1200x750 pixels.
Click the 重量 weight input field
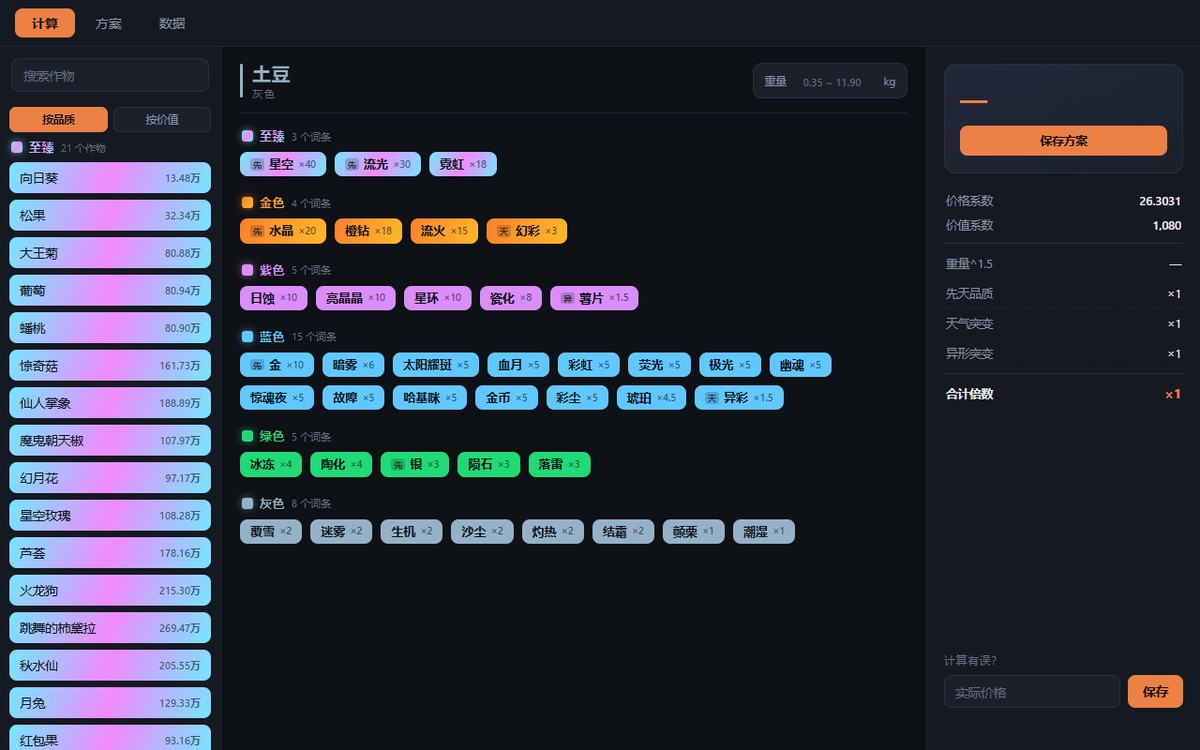pyautogui.click(x=830, y=81)
